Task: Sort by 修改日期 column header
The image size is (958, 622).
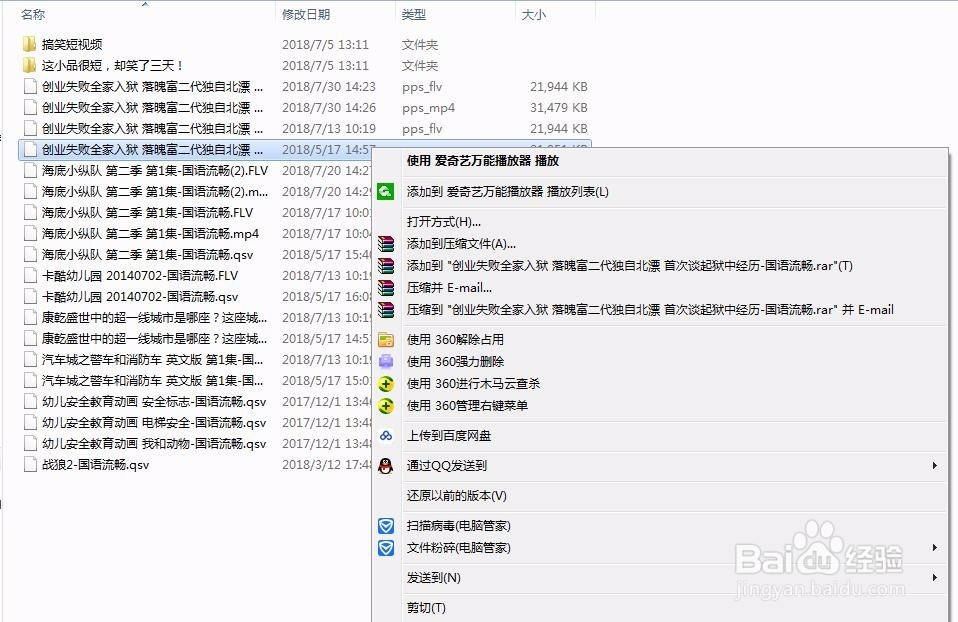Action: click(x=306, y=14)
